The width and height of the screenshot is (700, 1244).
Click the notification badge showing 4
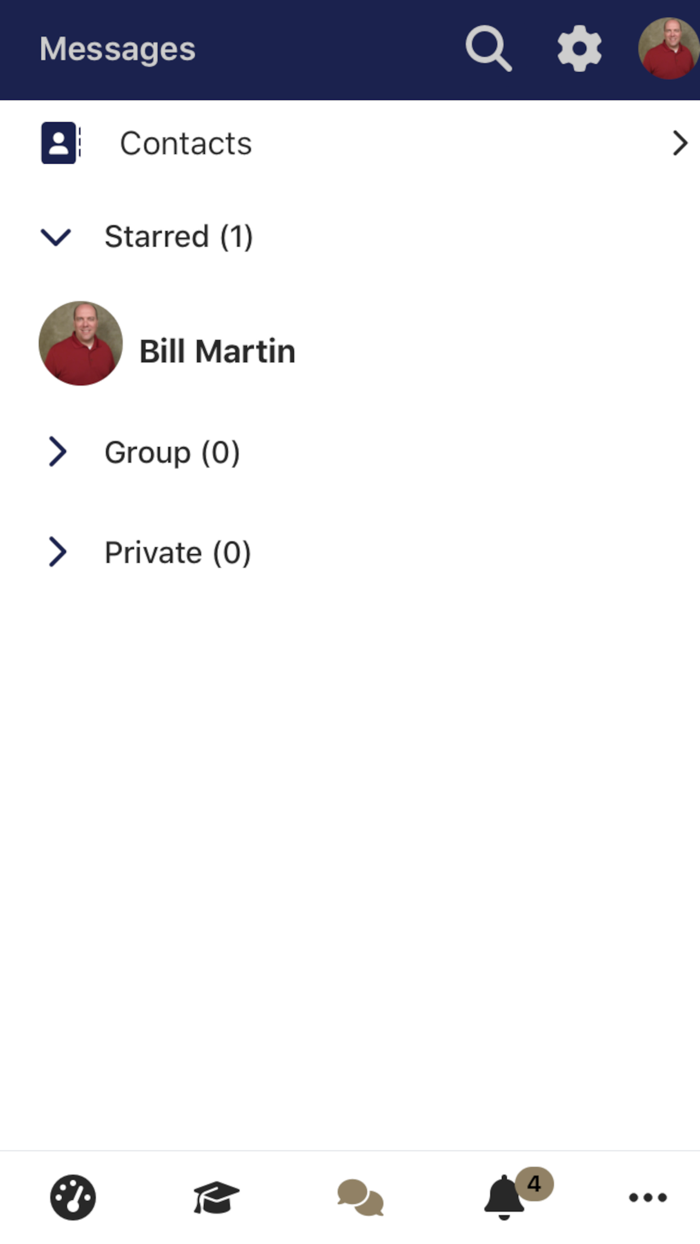point(534,1184)
